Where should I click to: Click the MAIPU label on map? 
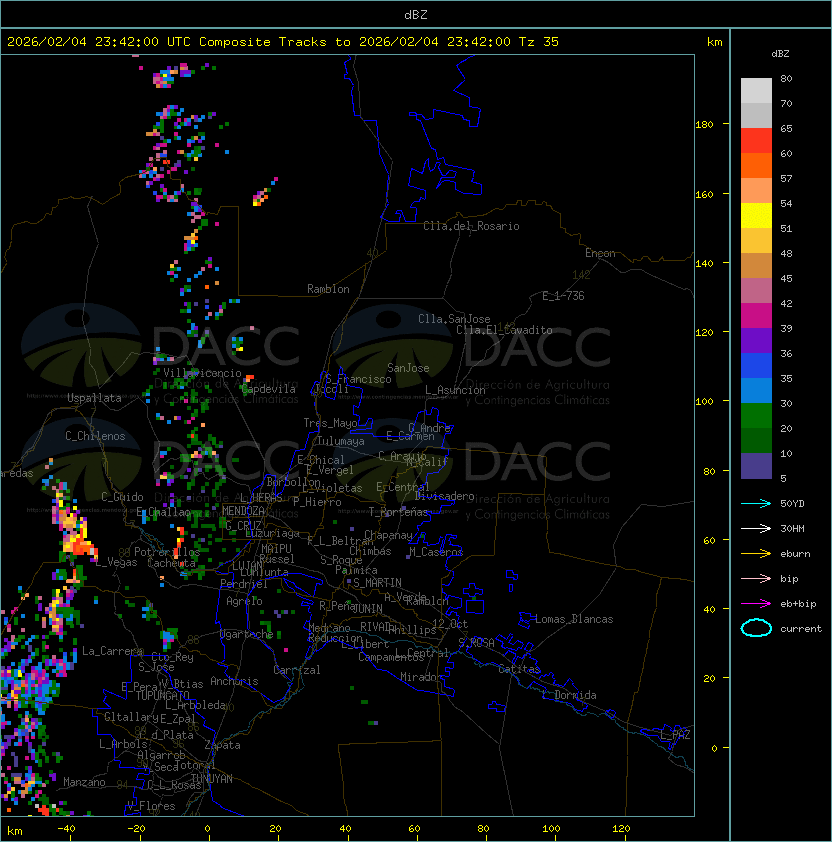coord(276,548)
